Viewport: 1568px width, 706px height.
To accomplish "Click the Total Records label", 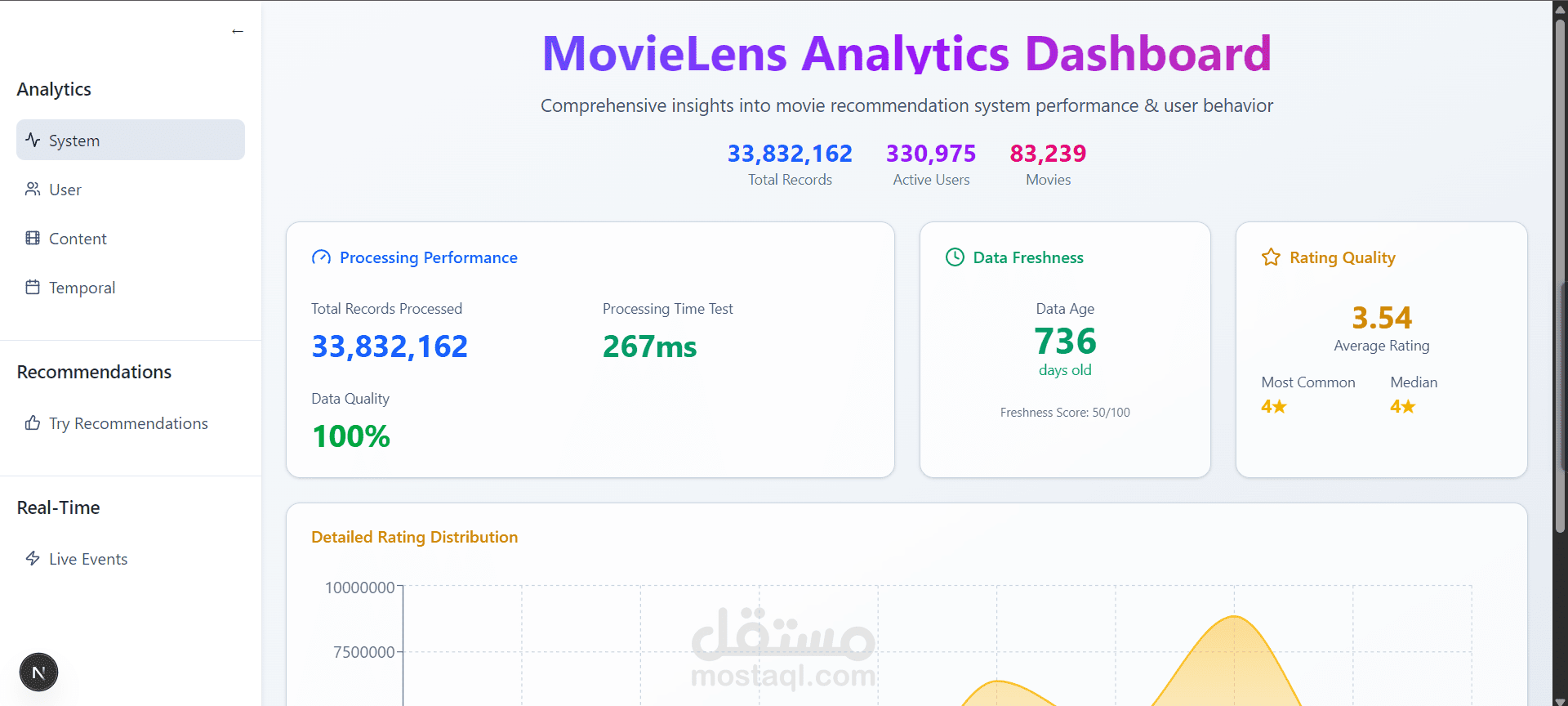I will pos(790,180).
